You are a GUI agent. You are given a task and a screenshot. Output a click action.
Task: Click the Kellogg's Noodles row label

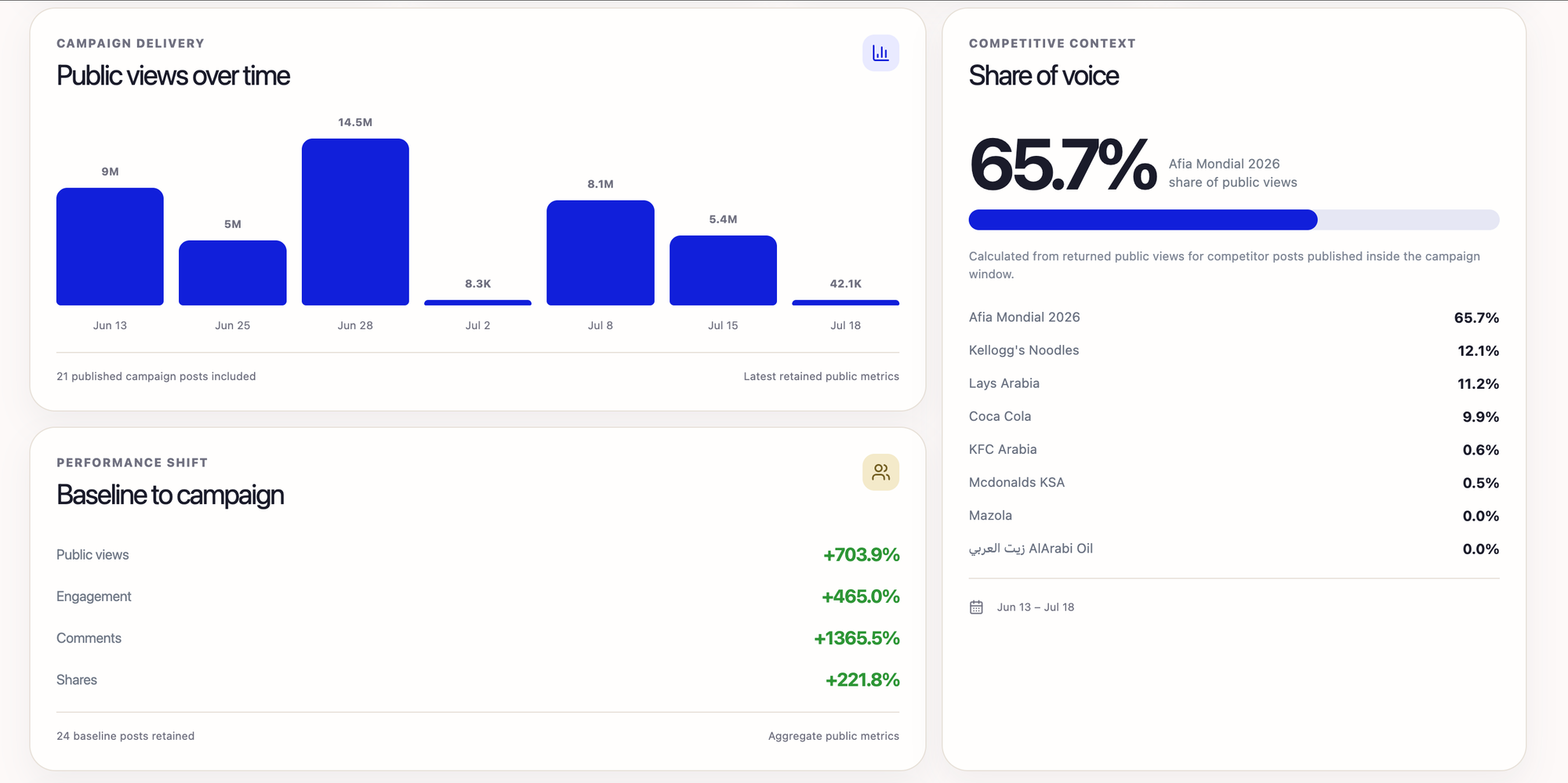click(x=1024, y=350)
